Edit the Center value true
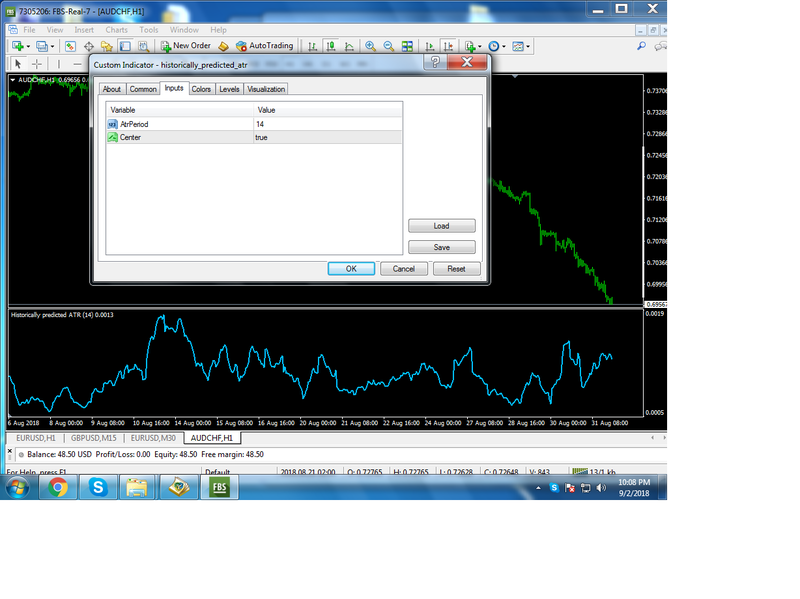Screen dimensions: 800x599 pyautogui.click(x=328, y=137)
